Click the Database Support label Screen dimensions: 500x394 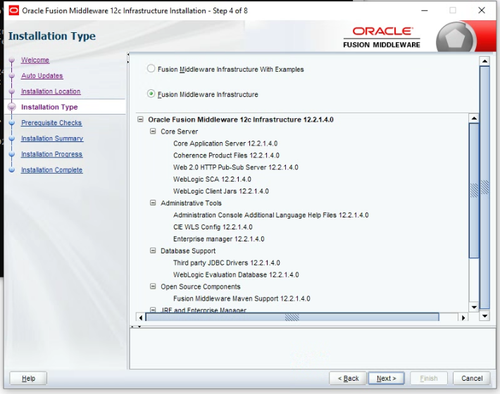pos(188,251)
